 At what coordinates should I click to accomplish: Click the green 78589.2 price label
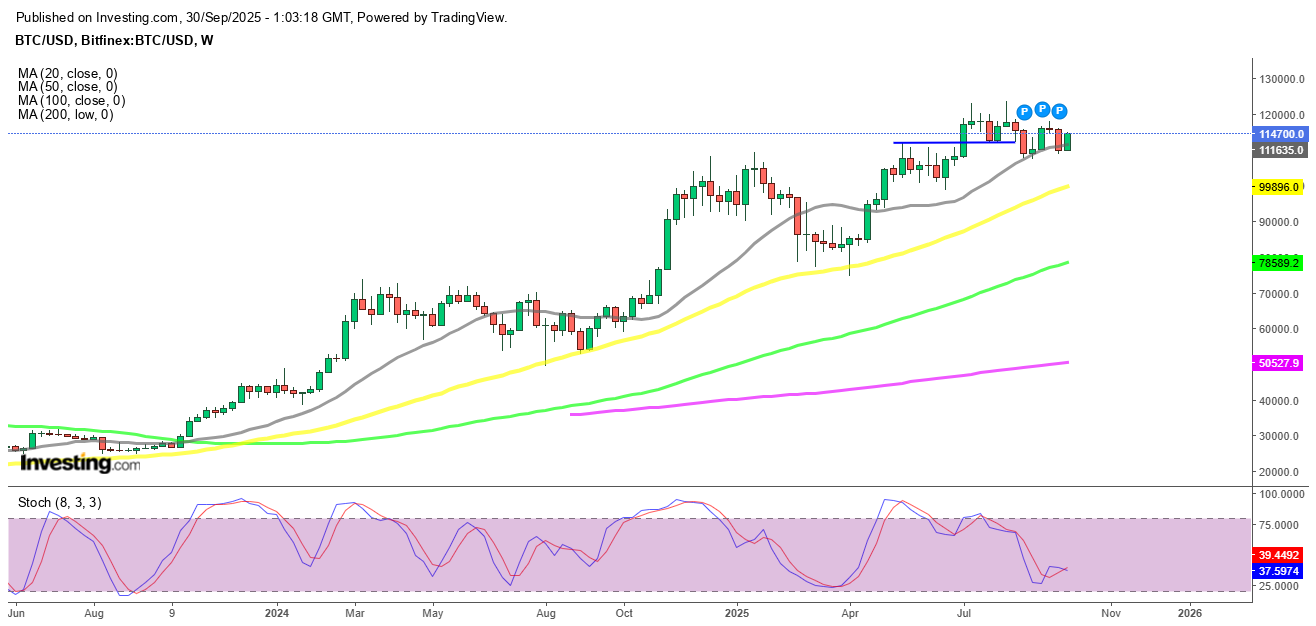[x=1279, y=263]
